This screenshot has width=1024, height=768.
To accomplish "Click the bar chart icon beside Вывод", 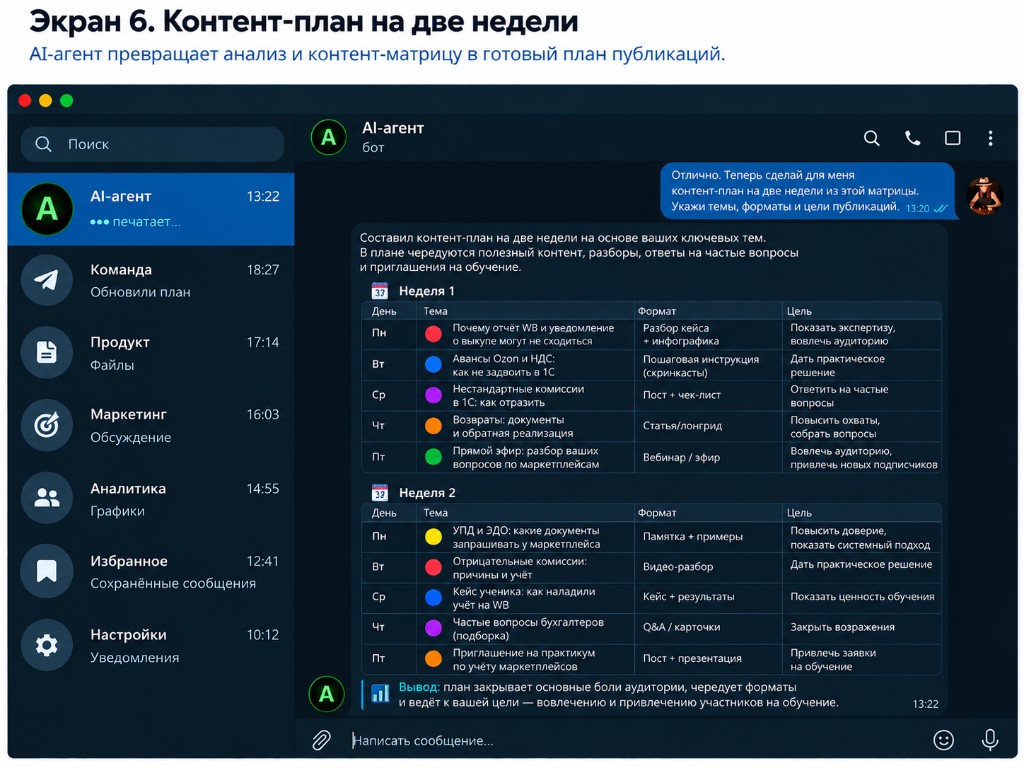I will (380, 693).
